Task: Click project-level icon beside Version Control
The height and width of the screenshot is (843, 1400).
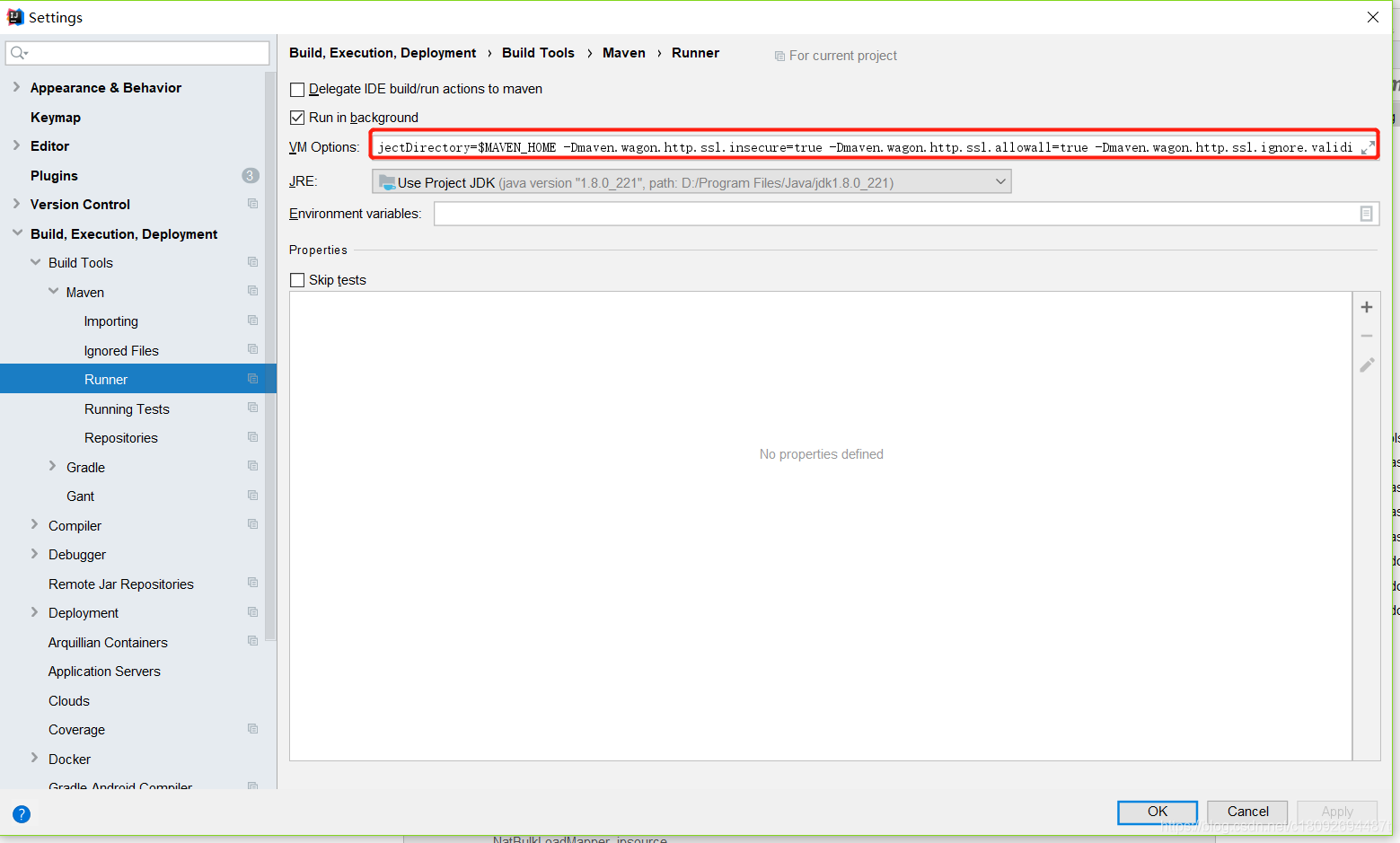Action: click(252, 204)
